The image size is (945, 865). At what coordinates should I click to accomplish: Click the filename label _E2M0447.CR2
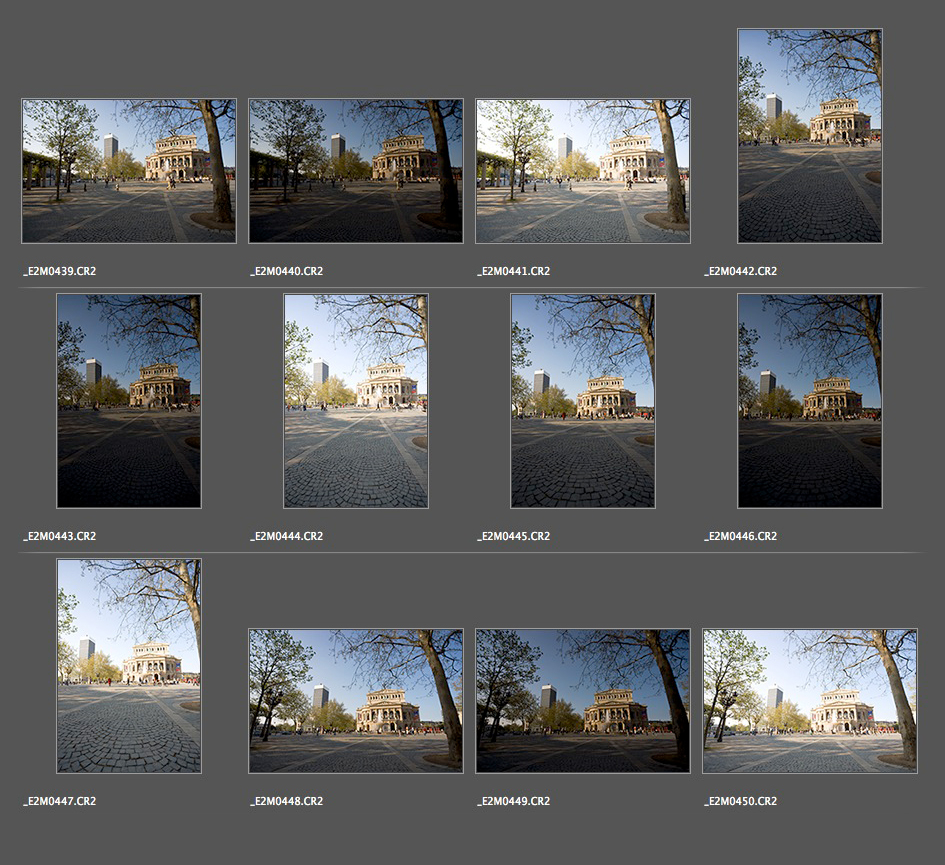tap(60, 801)
